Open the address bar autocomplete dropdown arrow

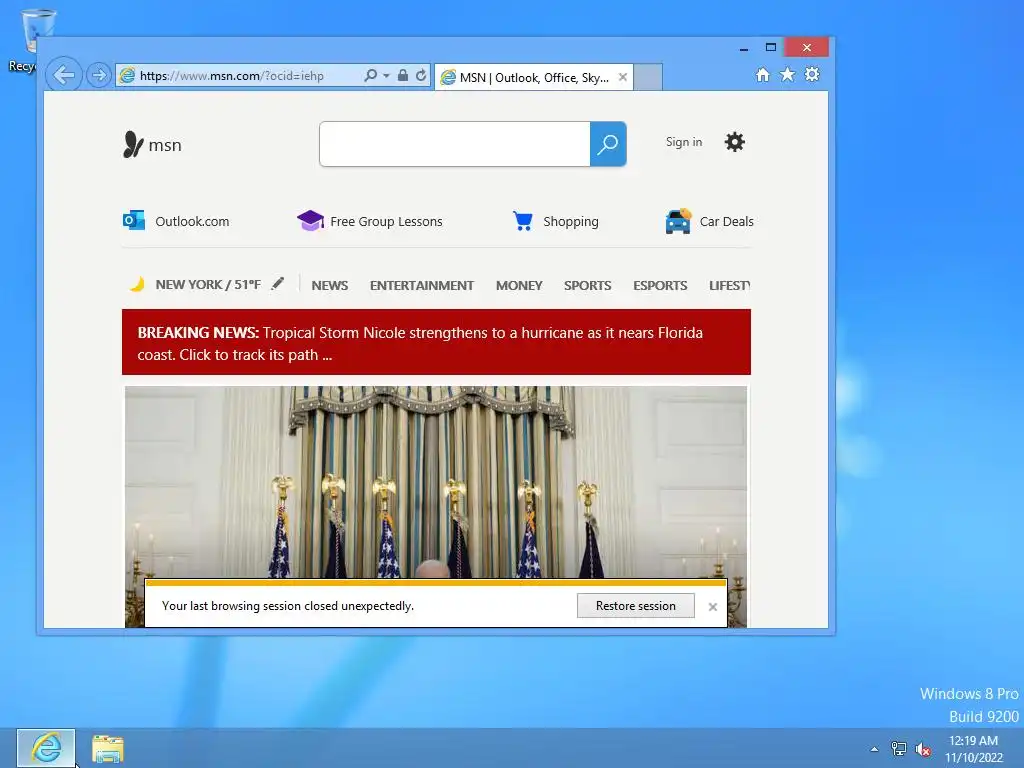pos(386,76)
